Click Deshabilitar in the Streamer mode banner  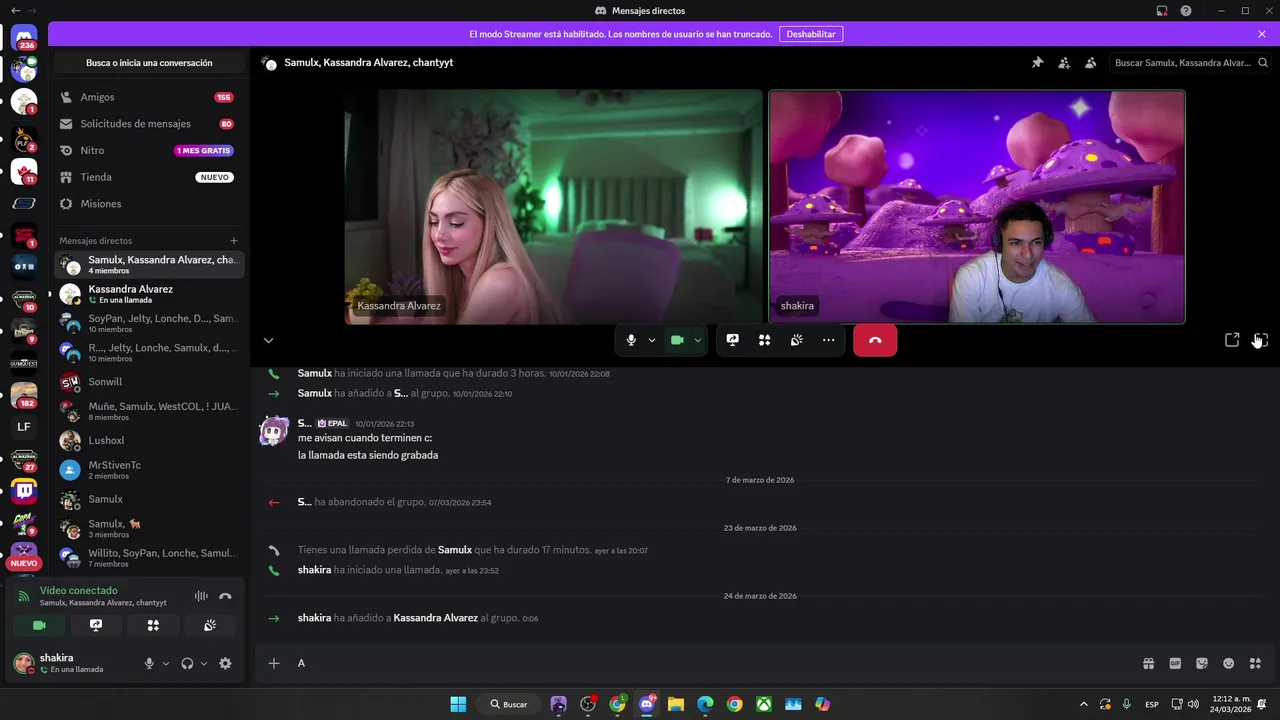click(811, 34)
